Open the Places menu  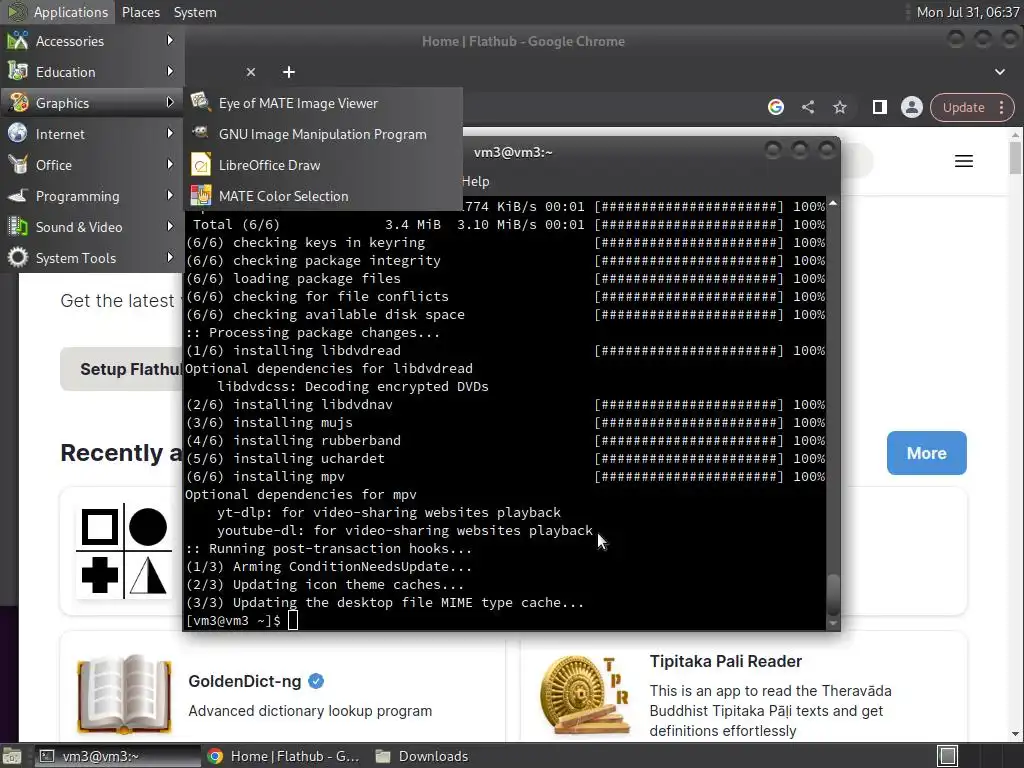[x=140, y=12]
